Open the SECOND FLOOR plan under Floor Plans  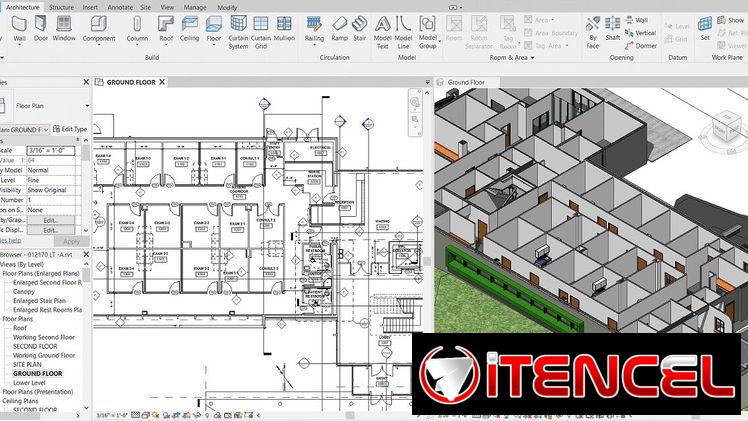[35, 346]
